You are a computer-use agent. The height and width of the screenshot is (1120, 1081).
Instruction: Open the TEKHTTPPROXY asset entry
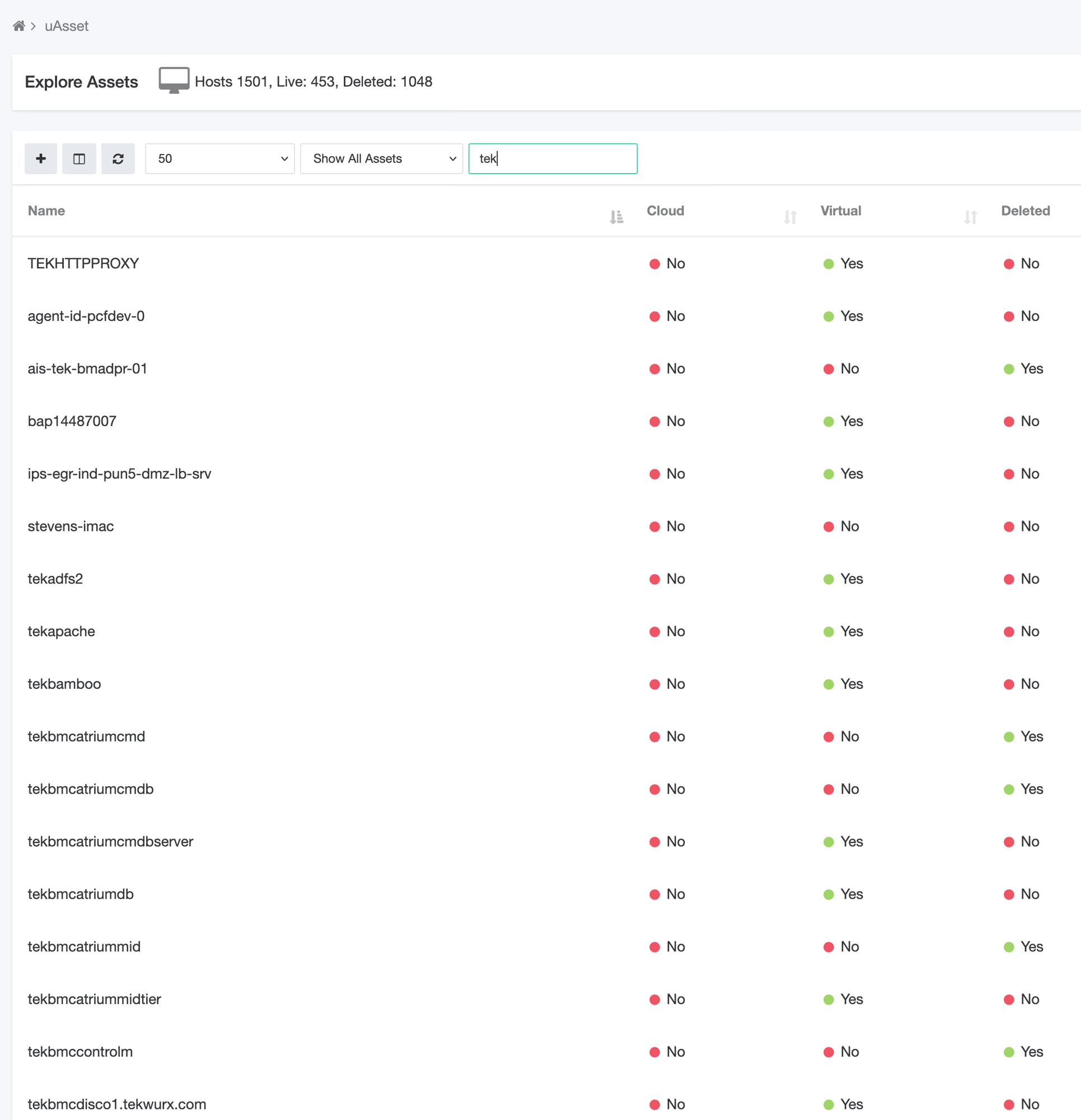(x=83, y=263)
